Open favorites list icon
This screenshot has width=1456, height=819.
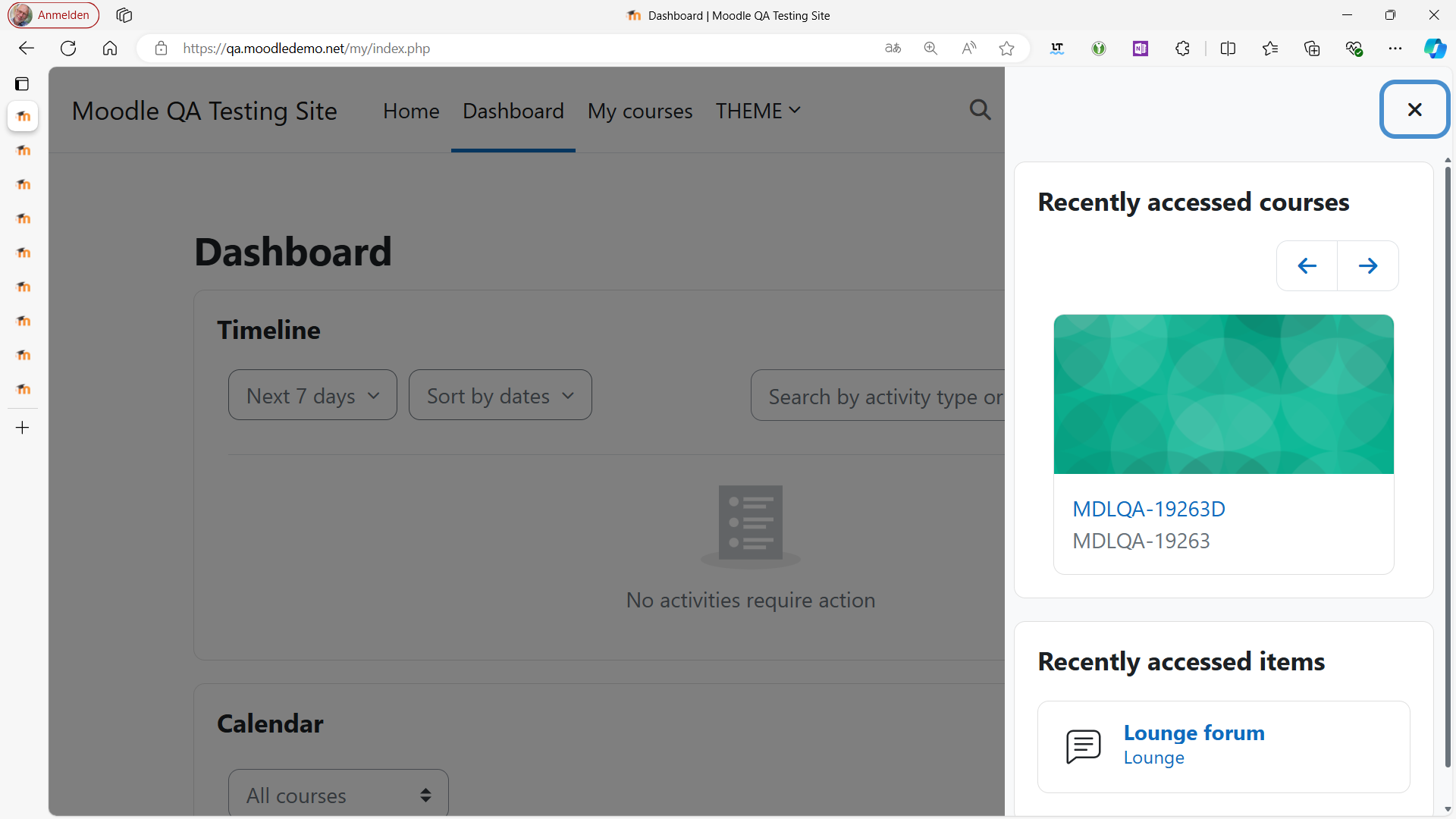pyautogui.click(x=1270, y=49)
